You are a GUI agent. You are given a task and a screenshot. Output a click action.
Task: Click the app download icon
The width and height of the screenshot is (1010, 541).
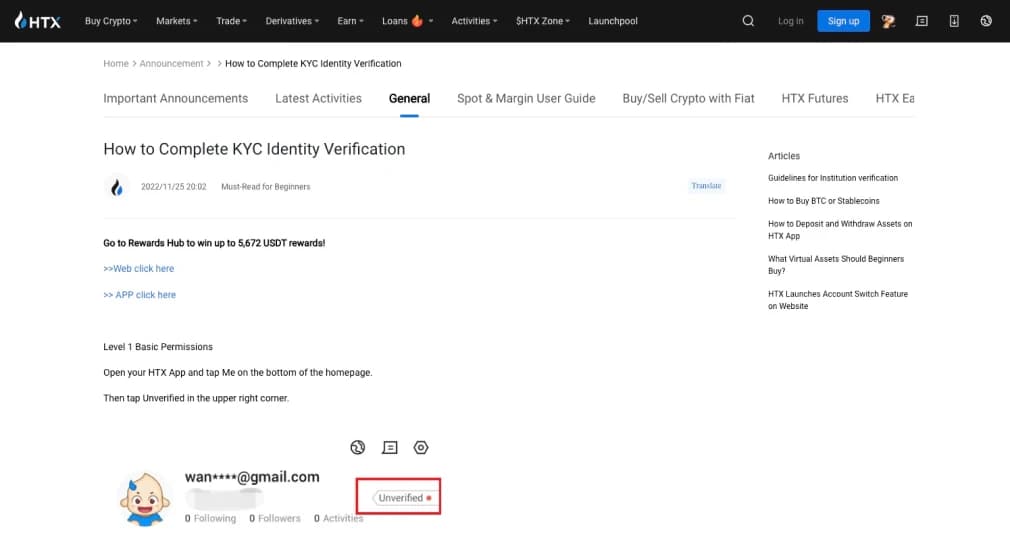tap(954, 21)
